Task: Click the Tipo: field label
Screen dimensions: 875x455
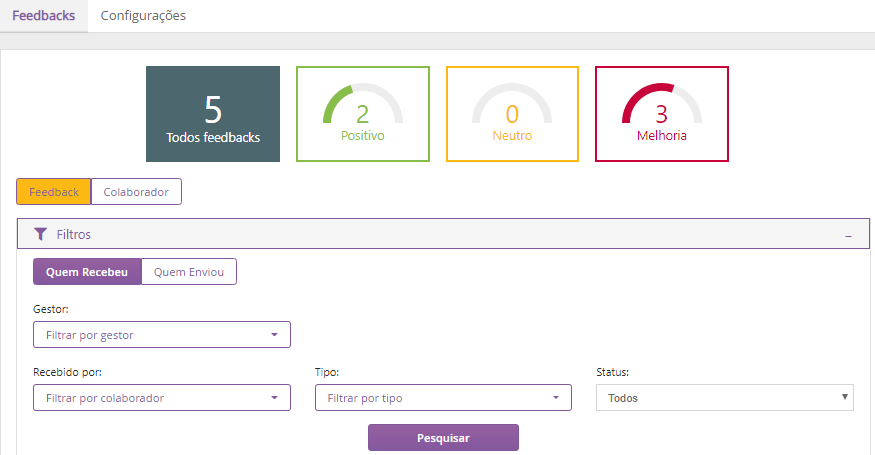Action: tap(327, 372)
